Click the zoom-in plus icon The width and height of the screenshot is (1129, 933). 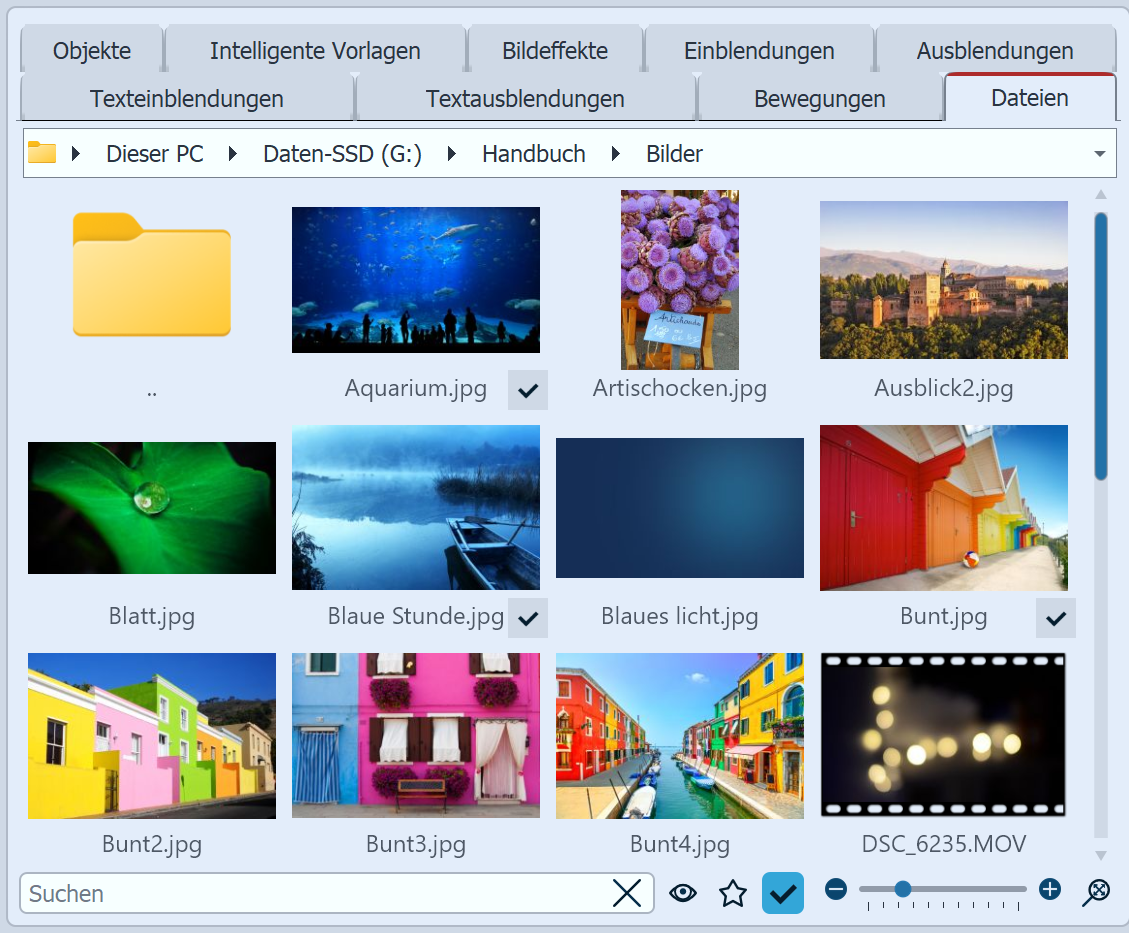1048,889
